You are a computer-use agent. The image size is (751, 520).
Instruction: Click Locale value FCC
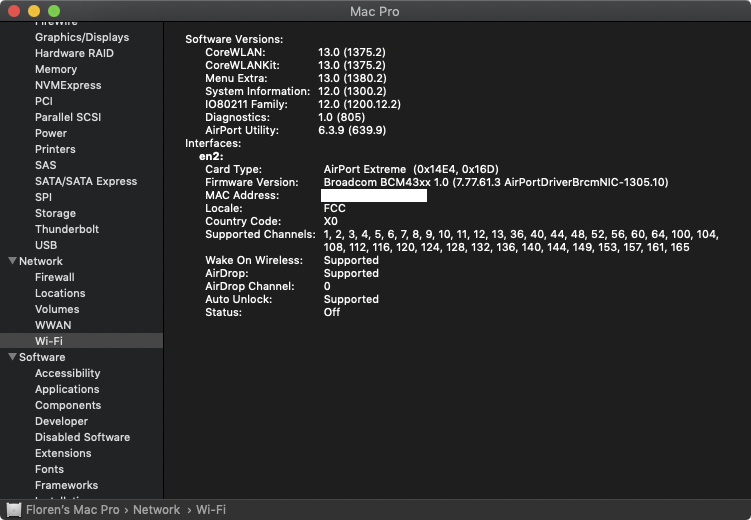pyautogui.click(x=334, y=208)
